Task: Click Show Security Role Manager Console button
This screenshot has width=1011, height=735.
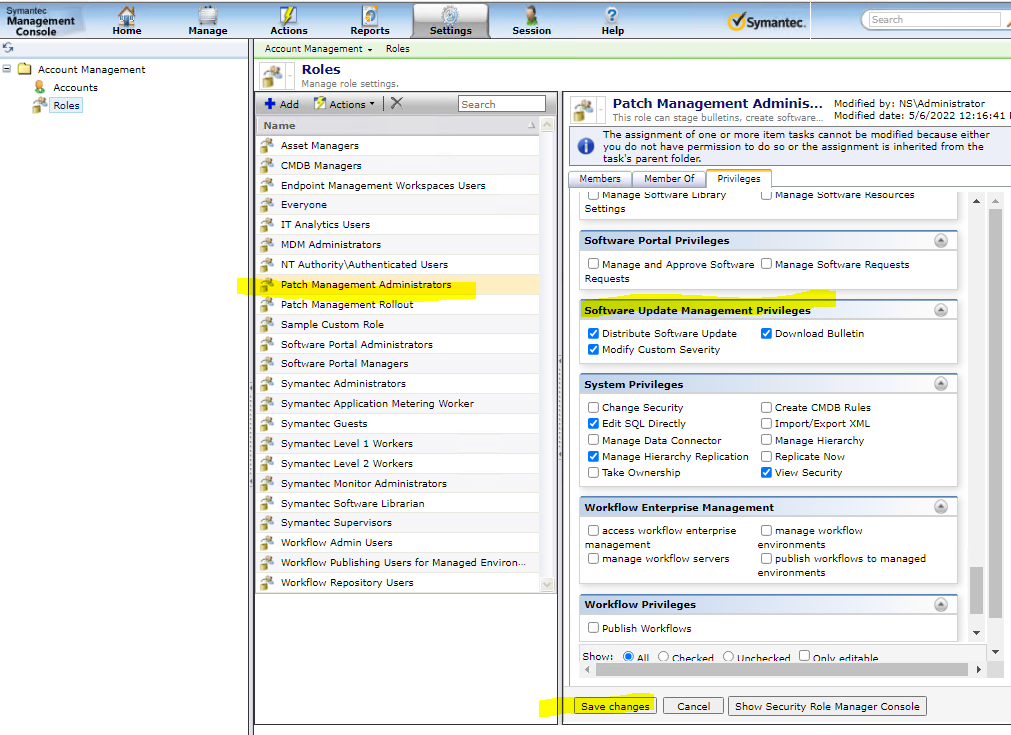Action: tap(827, 706)
